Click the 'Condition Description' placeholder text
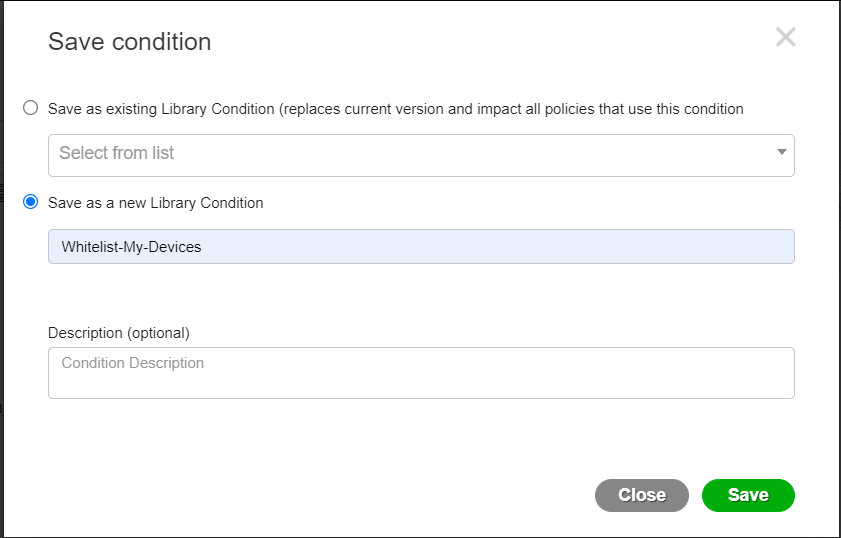841x538 pixels. [132, 363]
